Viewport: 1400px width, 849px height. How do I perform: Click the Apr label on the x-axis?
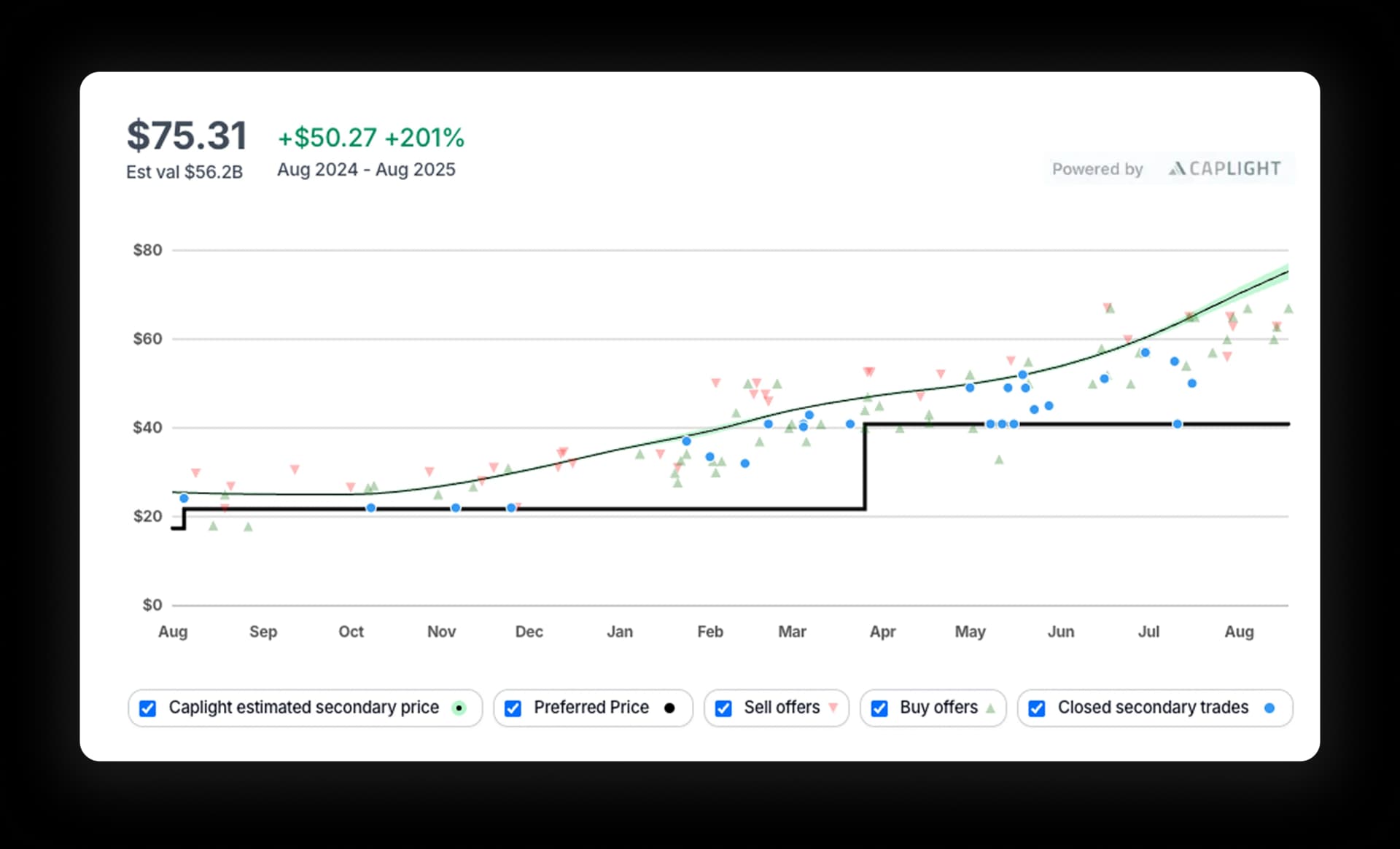tap(882, 632)
